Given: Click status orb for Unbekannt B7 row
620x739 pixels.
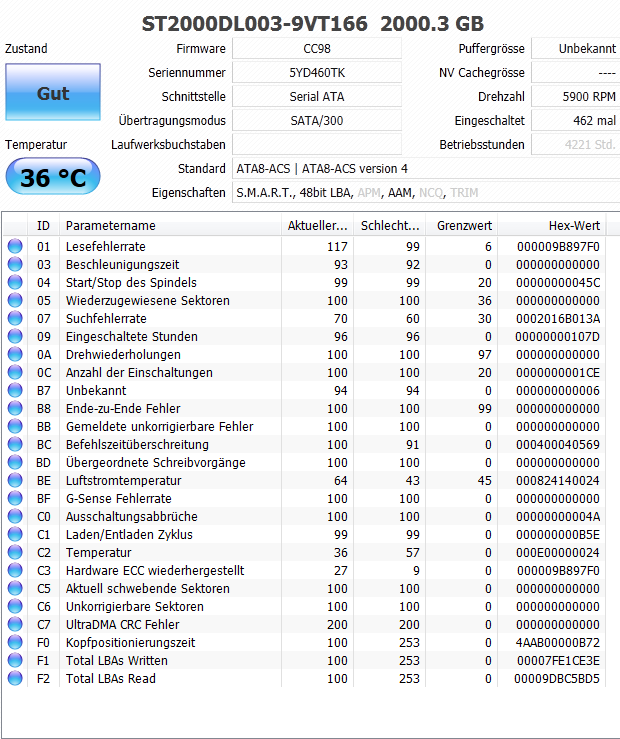Looking at the screenshot, I should 15,390.
